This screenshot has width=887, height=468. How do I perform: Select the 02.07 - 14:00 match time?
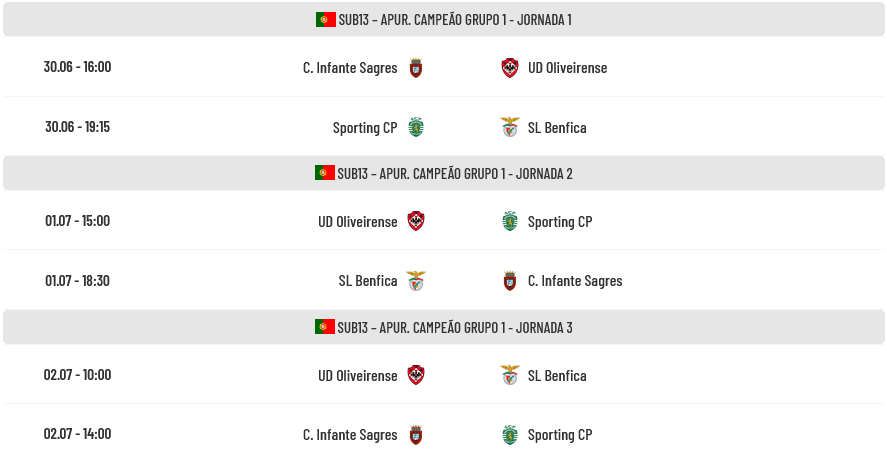77,434
